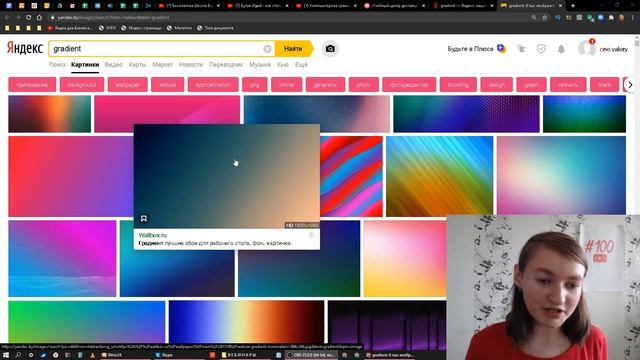
Task: Filter by the 'png' tag
Action: (x=255, y=85)
